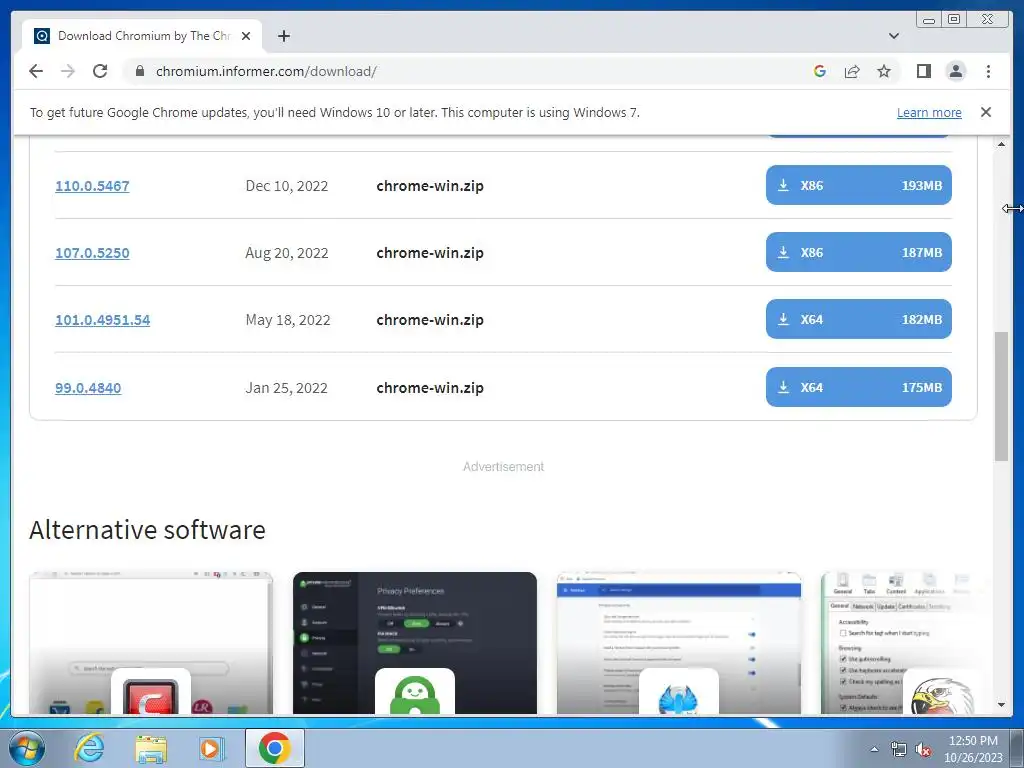This screenshot has width=1024, height=768.
Task: Open a new browser tab
Action: click(x=283, y=36)
